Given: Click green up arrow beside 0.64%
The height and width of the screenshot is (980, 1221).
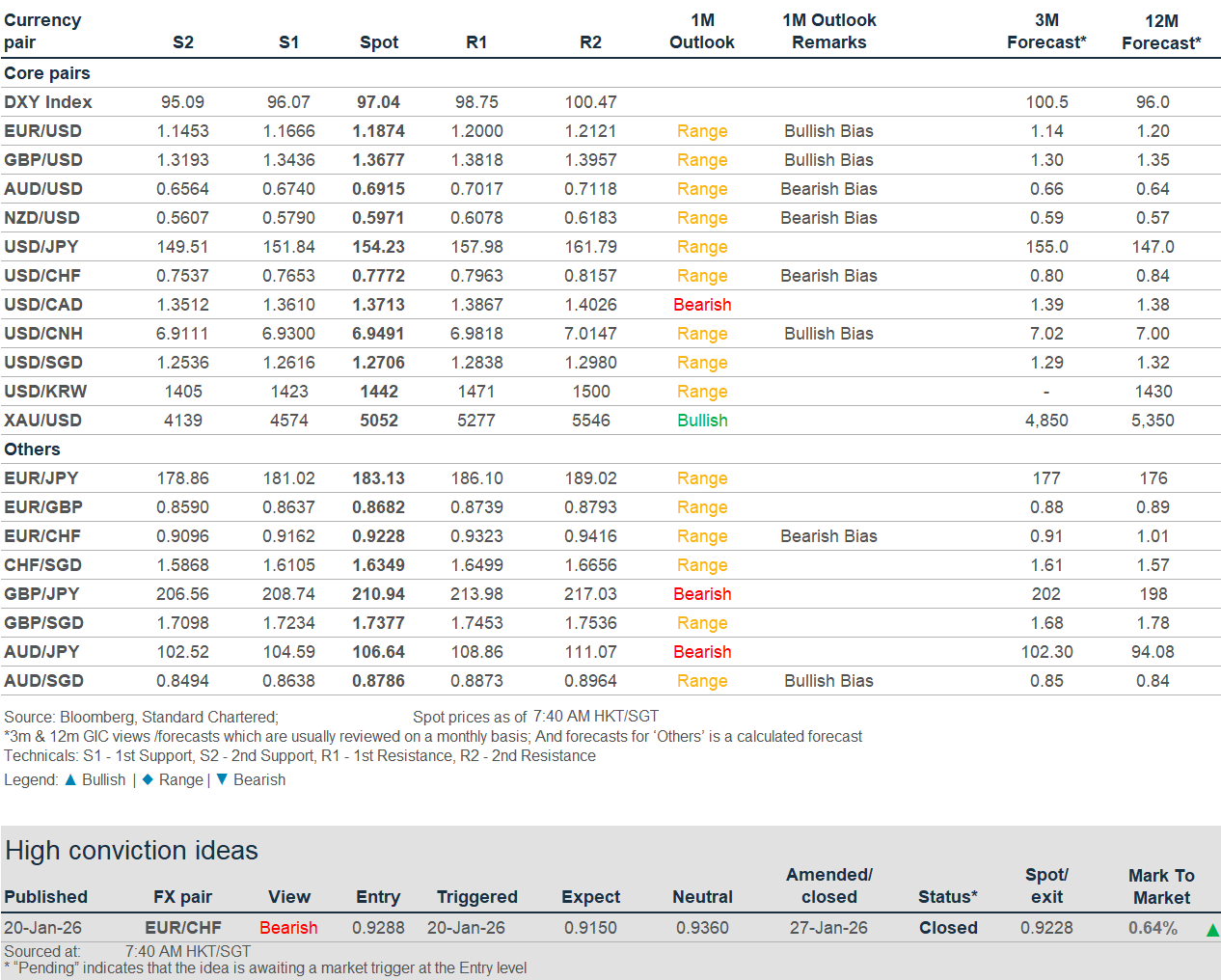Looking at the screenshot, I should point(1211,930).
